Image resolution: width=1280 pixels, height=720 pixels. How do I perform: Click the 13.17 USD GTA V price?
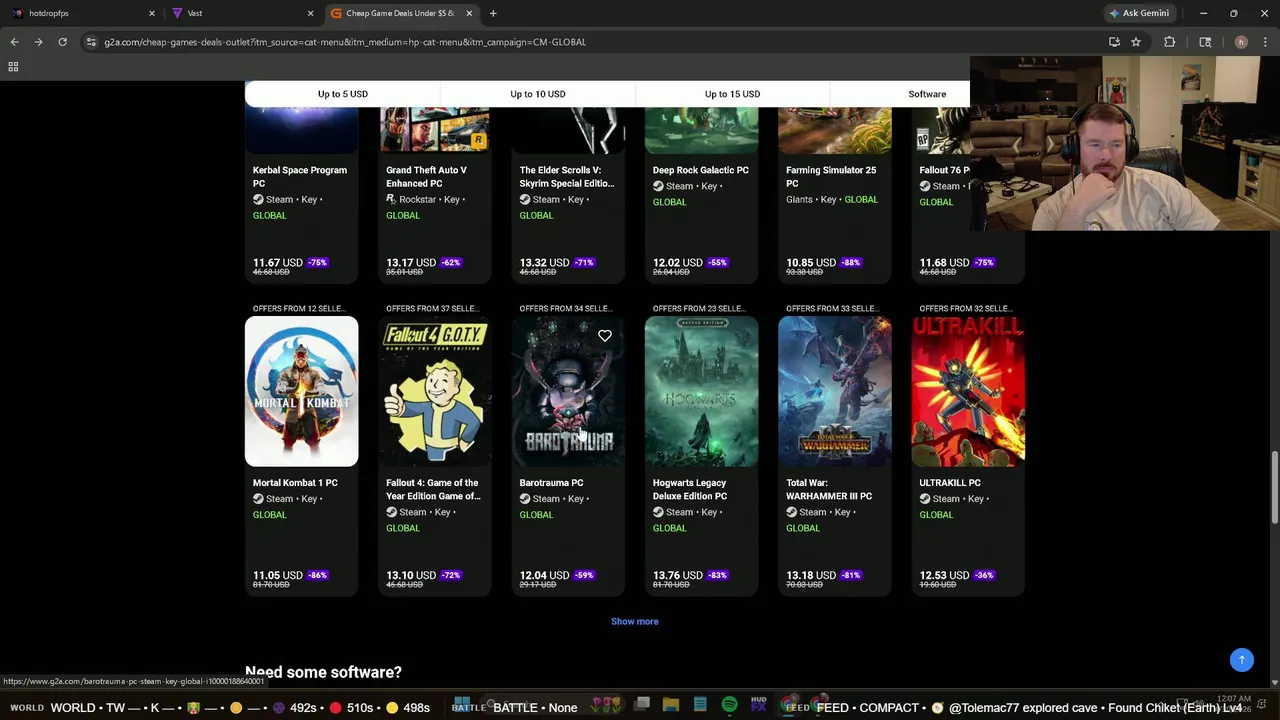click(x=411, y=263)
